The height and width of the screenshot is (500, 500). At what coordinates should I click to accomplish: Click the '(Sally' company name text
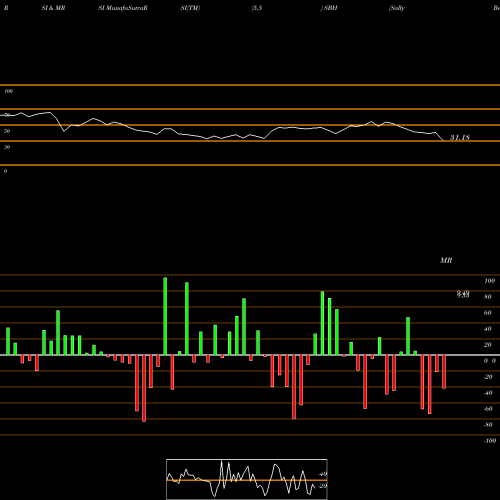pyautogui.click(x=397, y=8)
